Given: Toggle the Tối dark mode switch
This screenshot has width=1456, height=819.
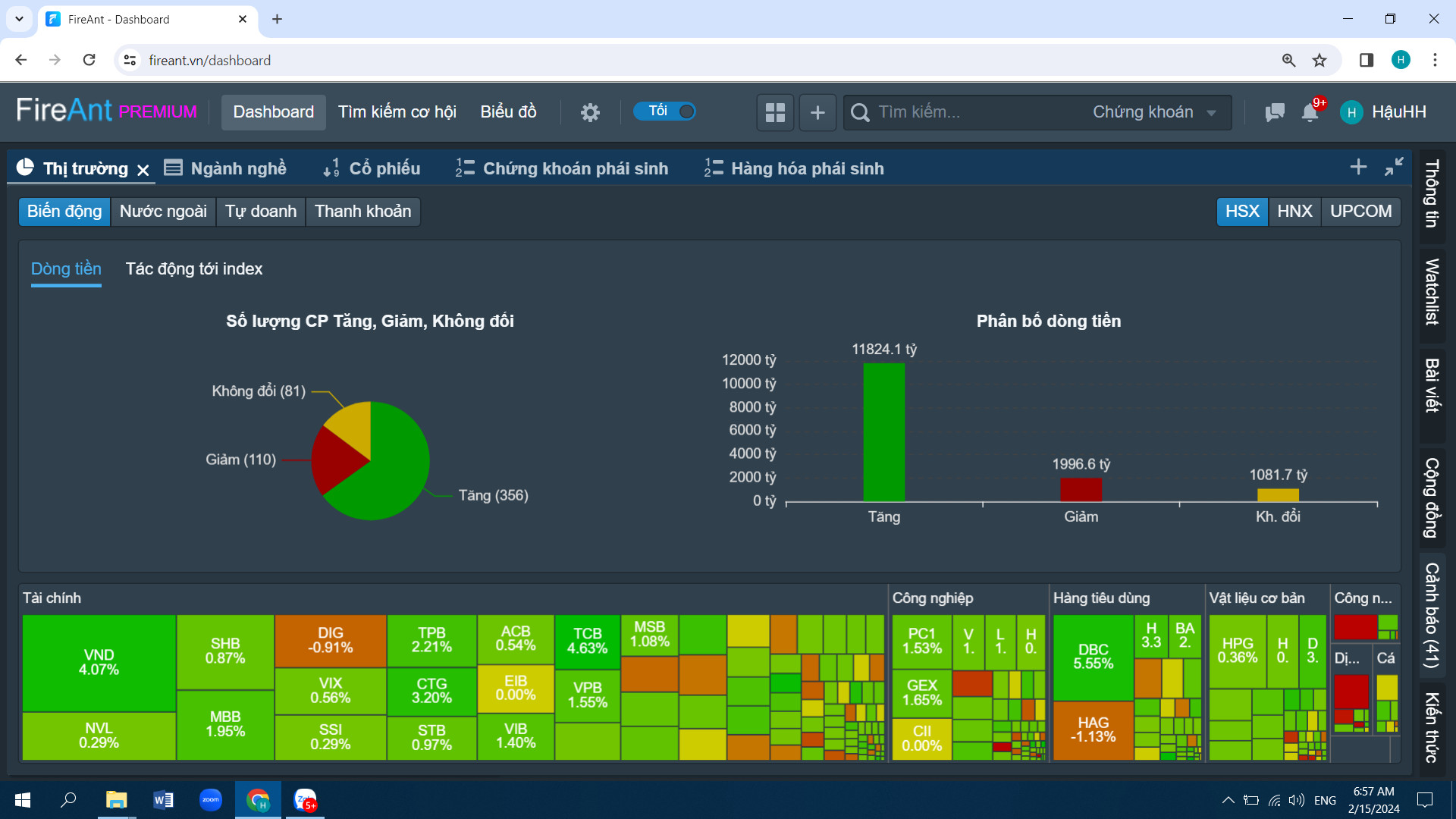Looking at the screenshot, I should pos(664,111).
